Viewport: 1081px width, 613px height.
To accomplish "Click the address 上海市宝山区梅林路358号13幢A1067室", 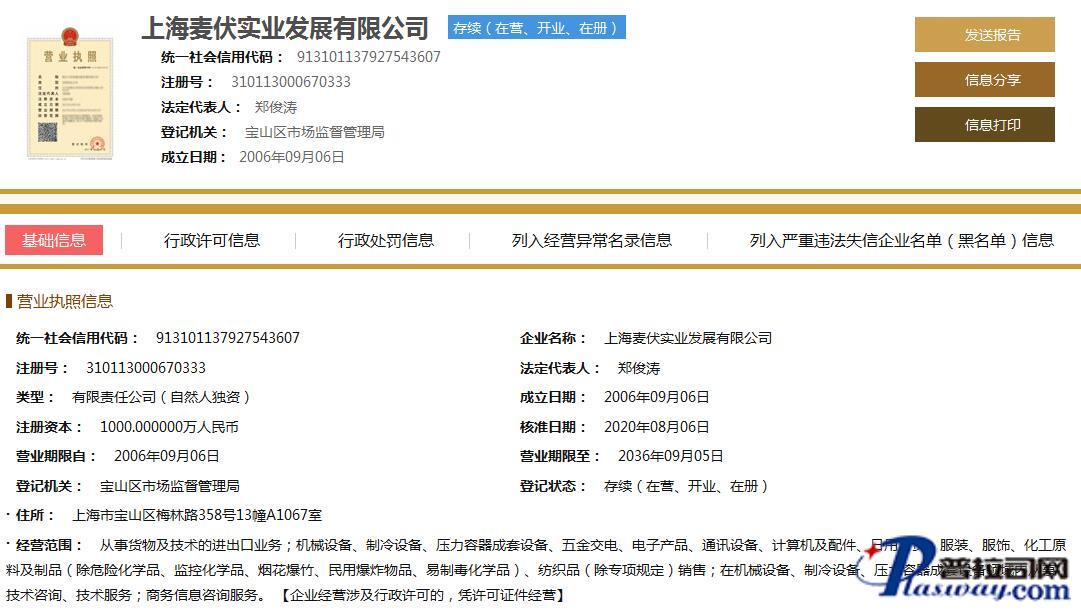I will (197, 515).
